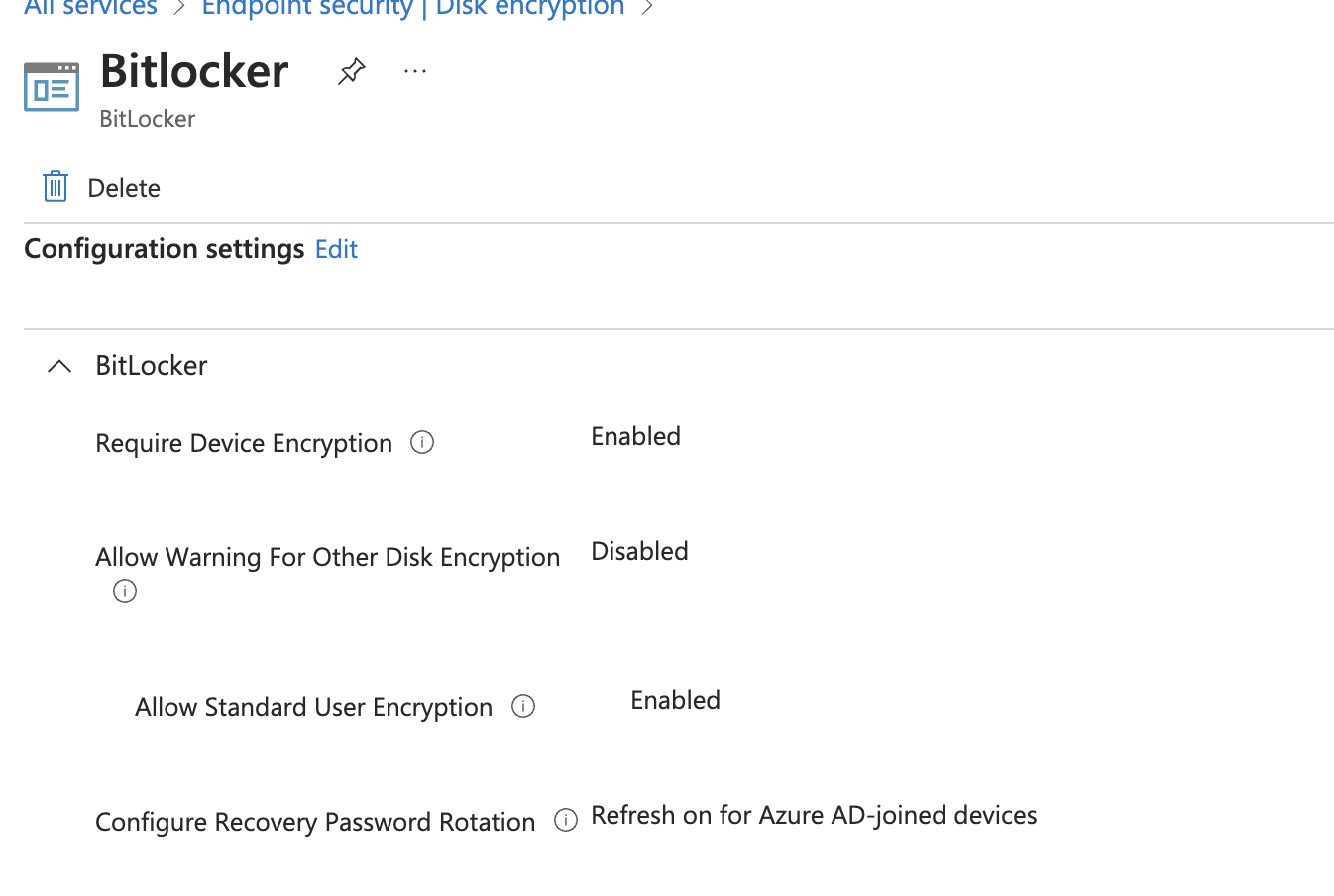Open the more options ellipsis menu
This screenshot has height=896, width=1334.
coord(415,70)
